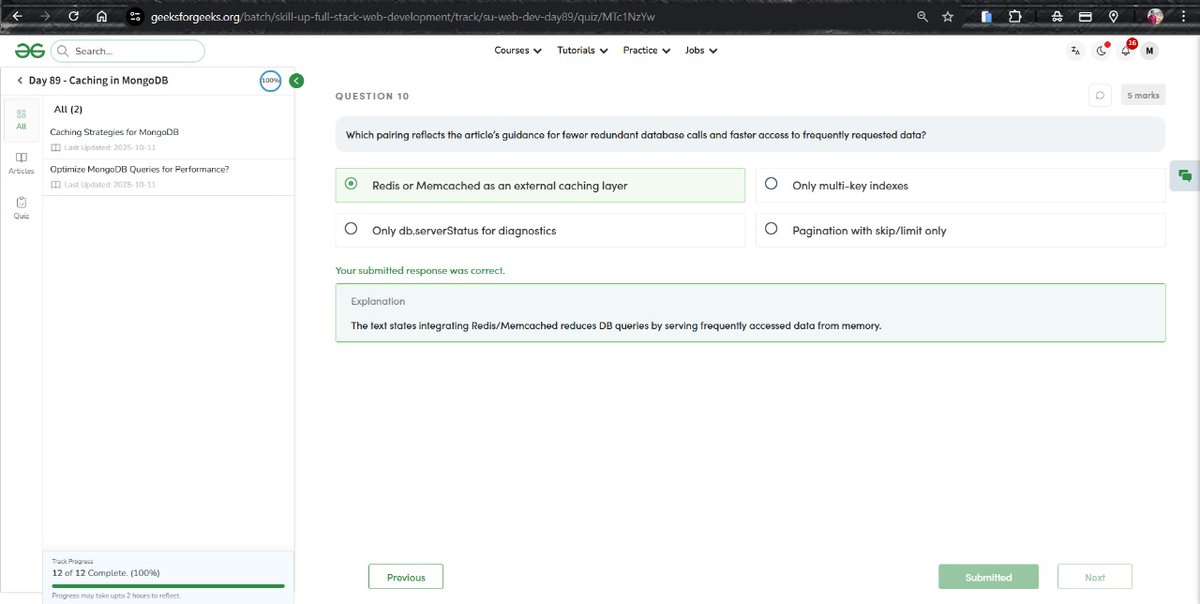The image size is (1200, 604).
Task: Click the GeeksforGeeks logo
Action: (29, 50)
